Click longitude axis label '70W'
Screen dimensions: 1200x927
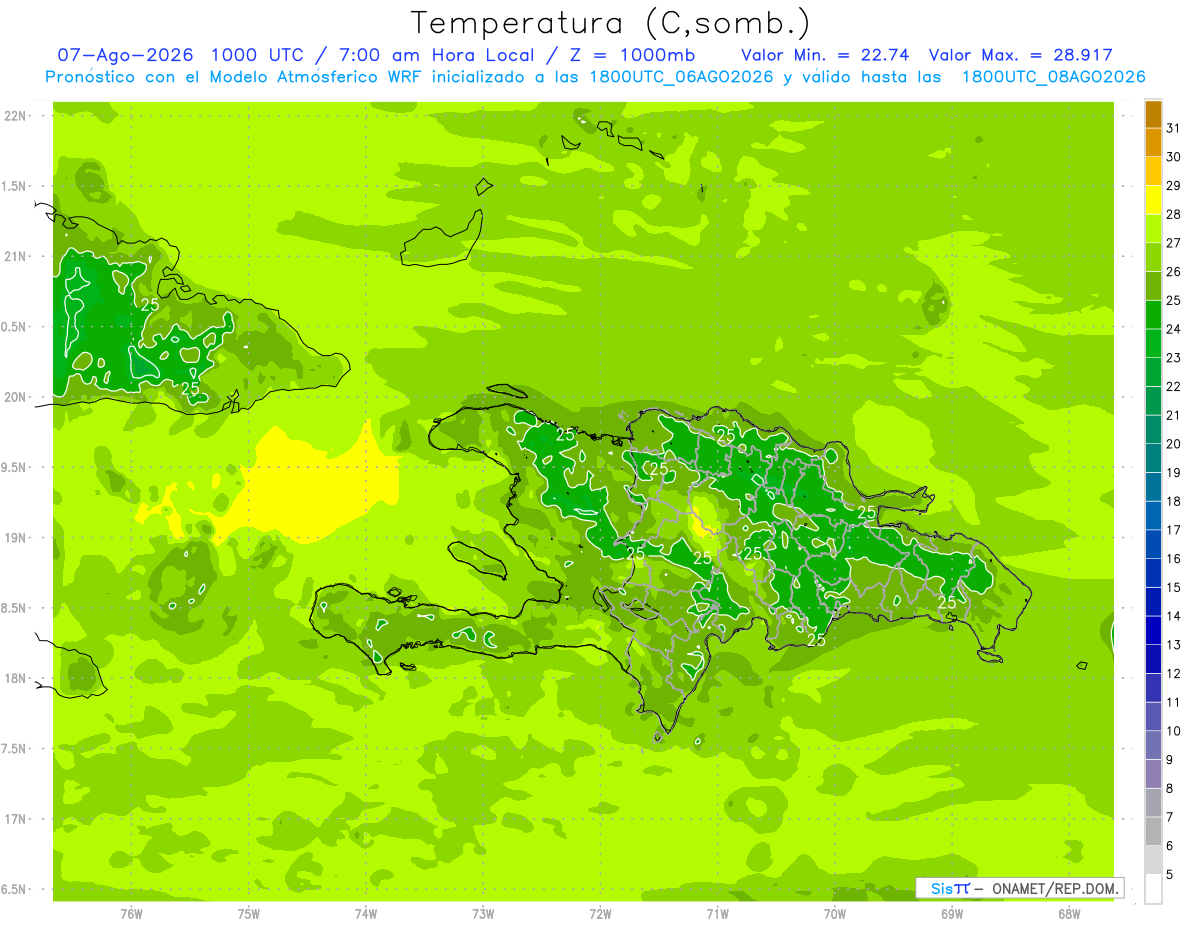(x=835, y=913)
